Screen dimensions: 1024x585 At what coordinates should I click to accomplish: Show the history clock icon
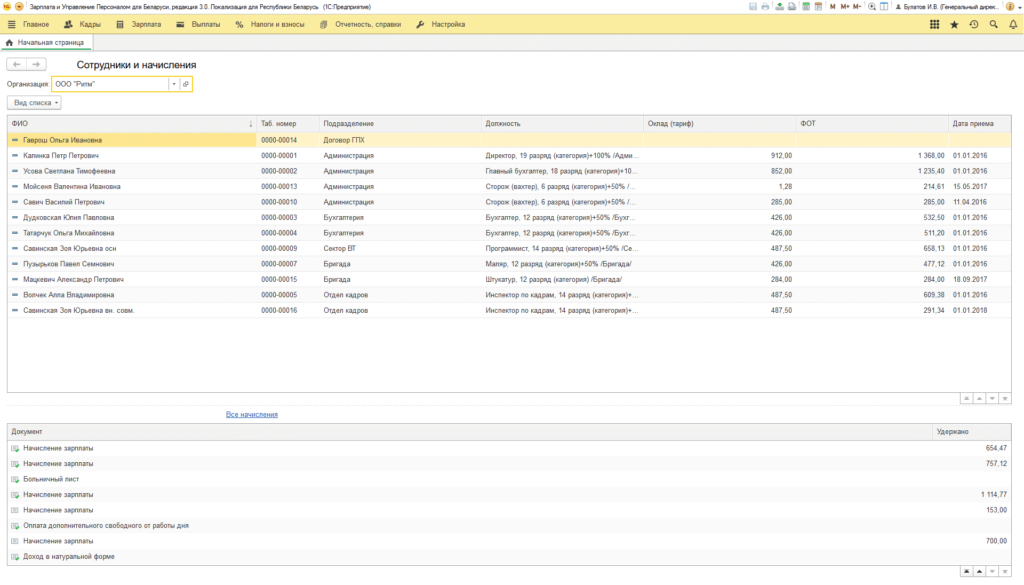pyautogui.click(x=974, y=24)
